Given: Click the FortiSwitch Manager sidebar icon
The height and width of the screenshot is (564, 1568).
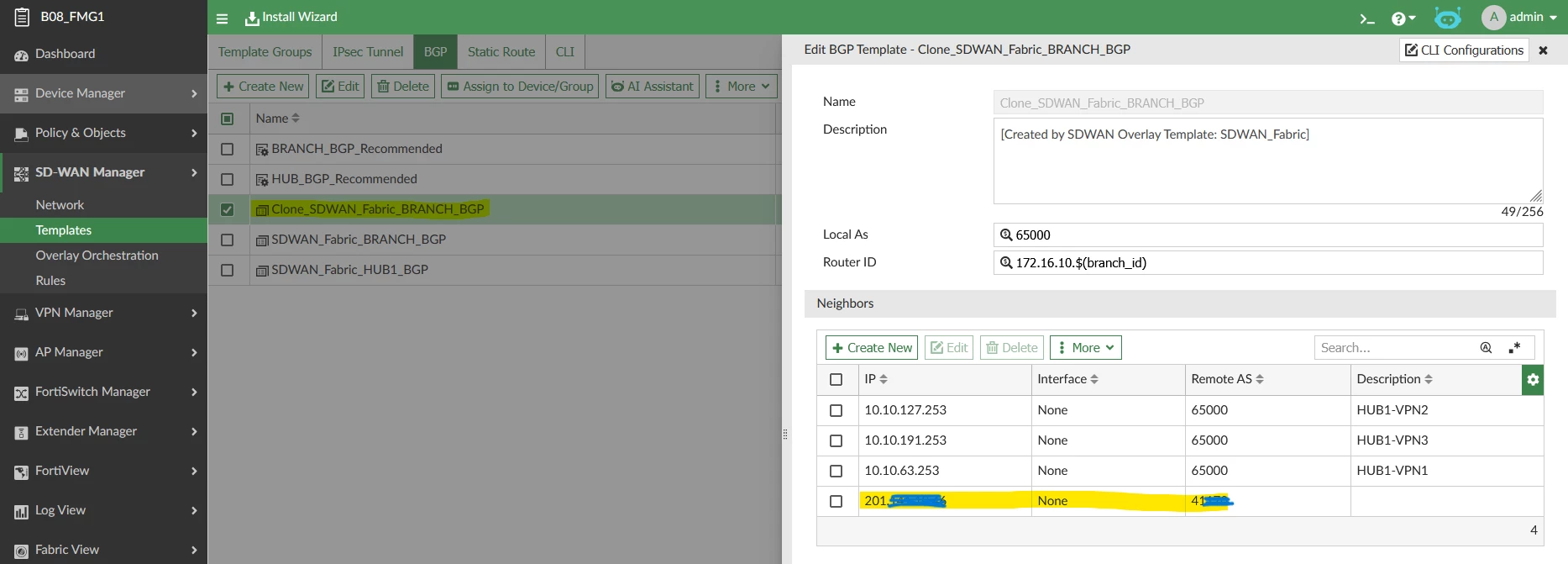Looking at the screenshot, I should click(21, 393).
